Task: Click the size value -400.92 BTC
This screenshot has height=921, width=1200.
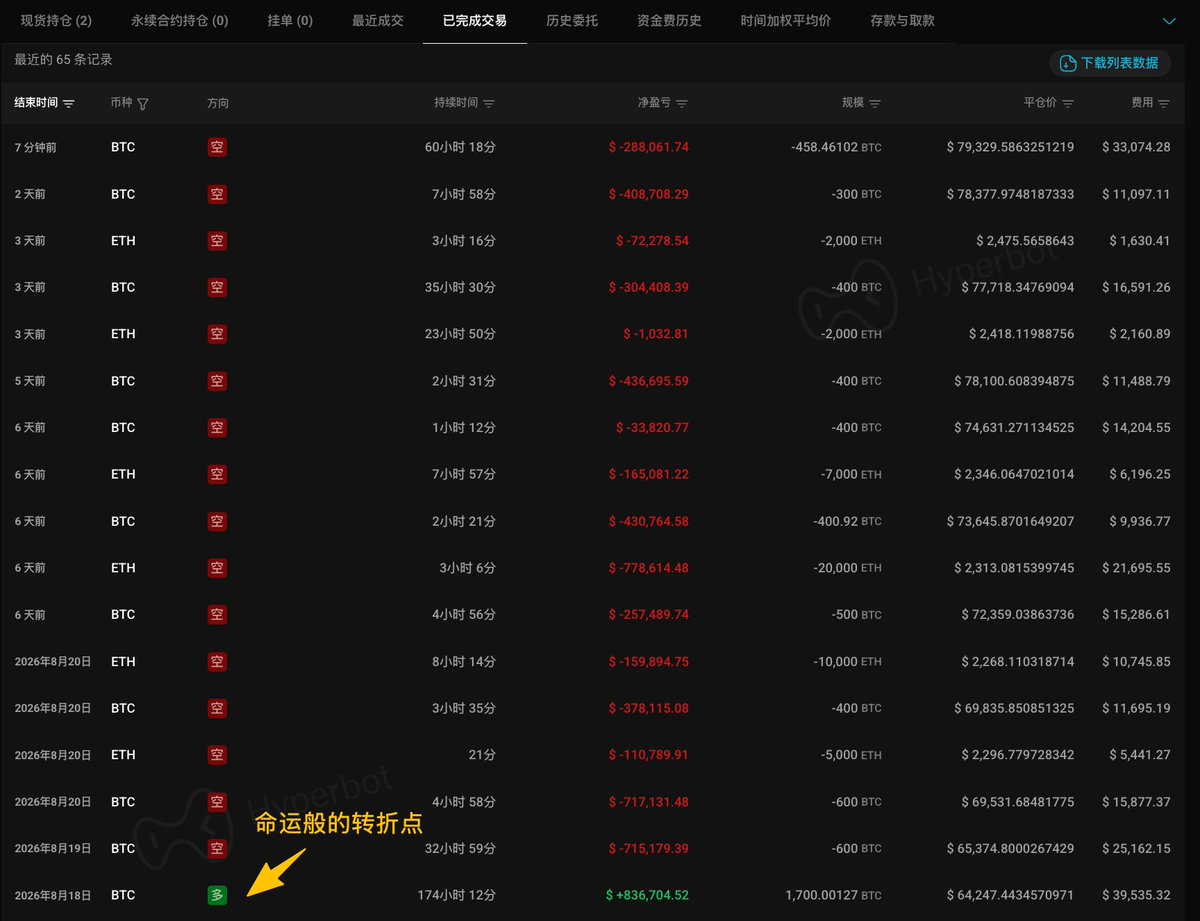Action: pos(849,521)
